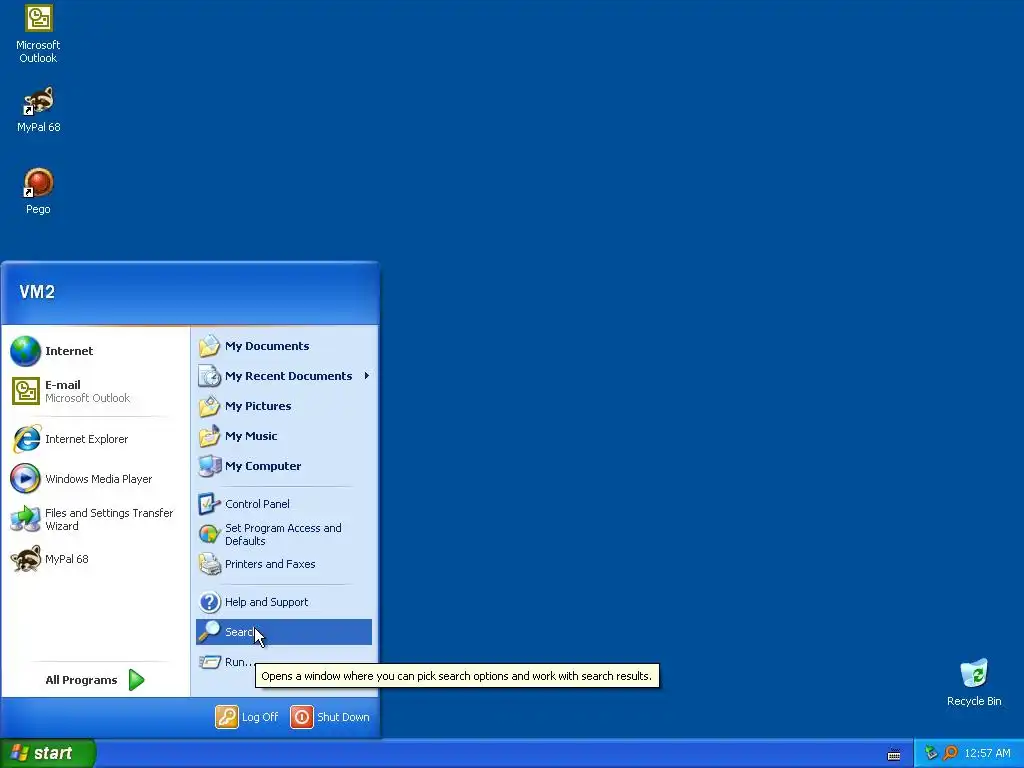This screenshot has height=768, width=1024.
Task: Expand My Recent Documents submenu arrow
Action: [367, 376]
